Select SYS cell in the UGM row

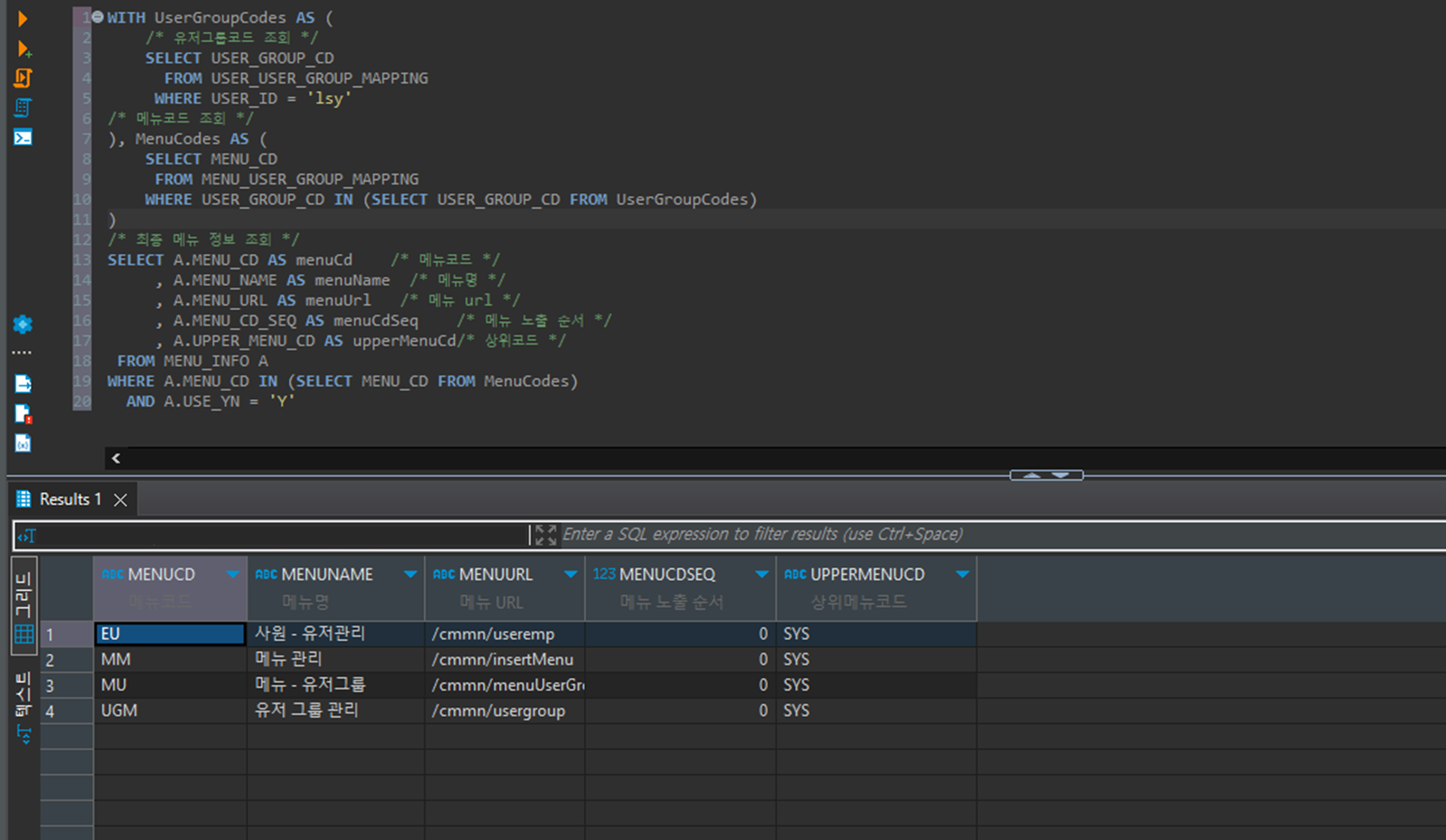tap(876, 711)
